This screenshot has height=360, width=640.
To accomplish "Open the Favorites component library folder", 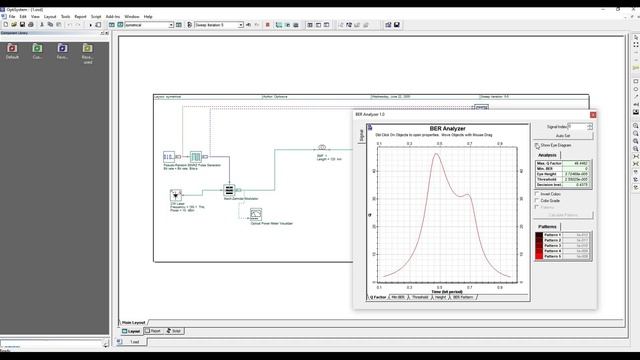I will pyautogui.click(x=62, y=51).
